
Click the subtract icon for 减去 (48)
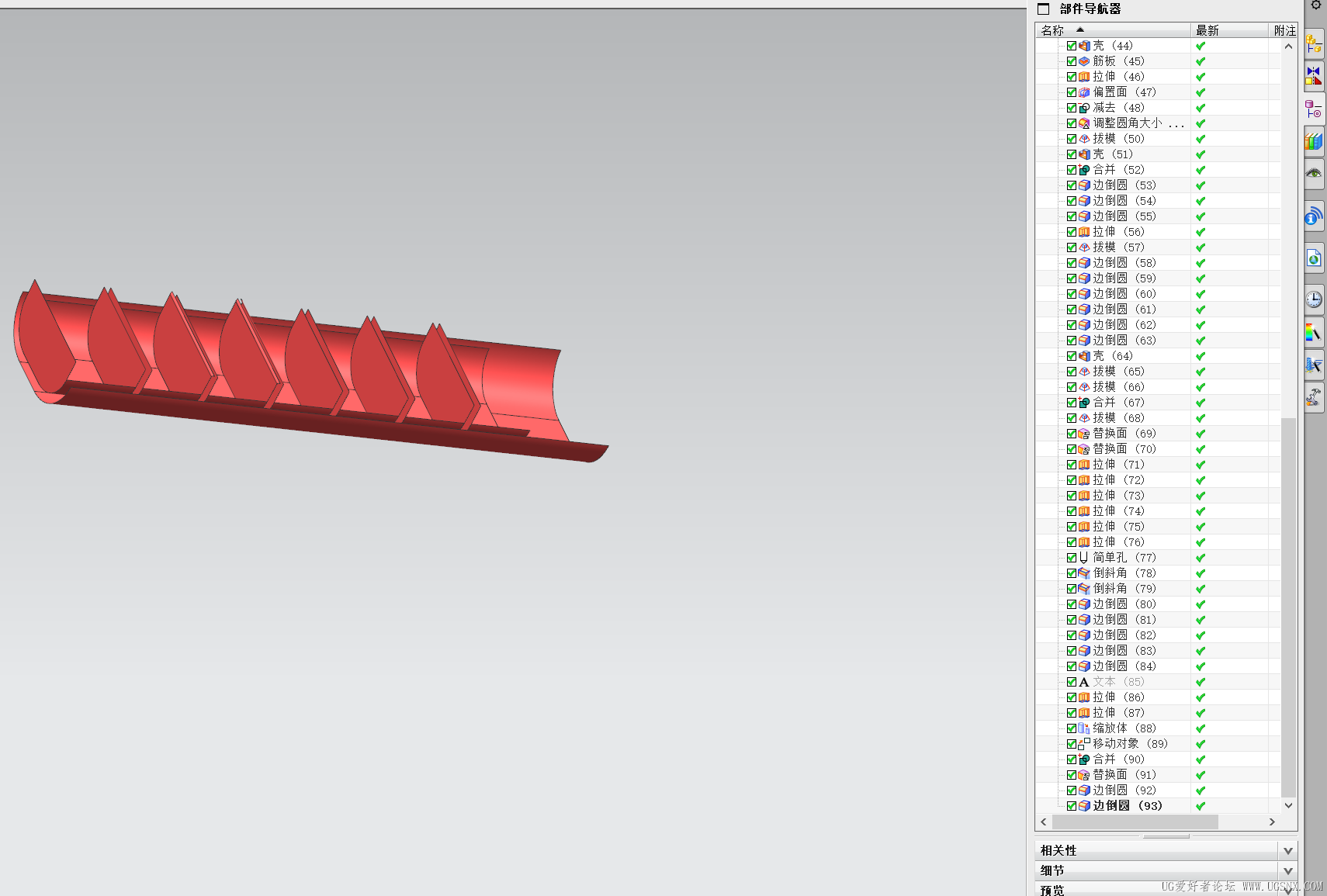click(x=1084, y=108)
